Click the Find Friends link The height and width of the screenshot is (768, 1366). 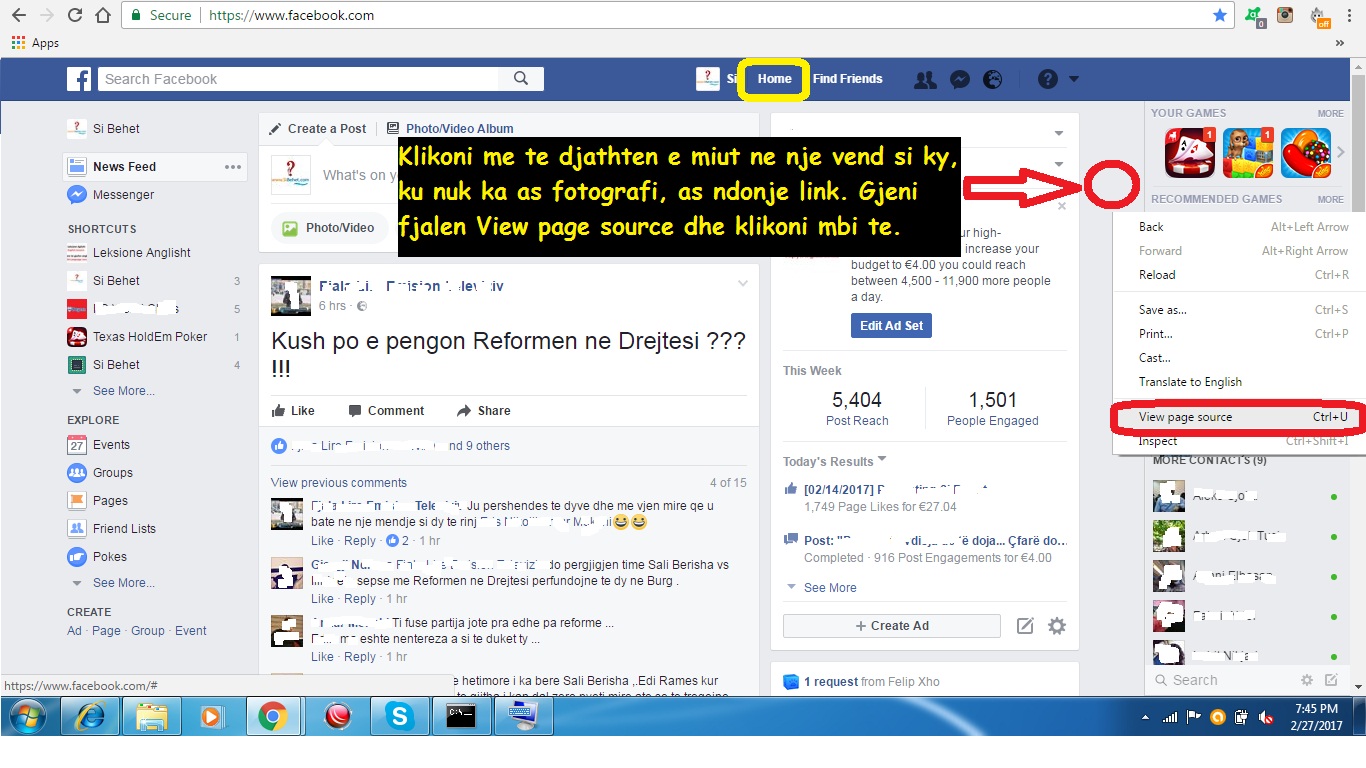coord(848,79)
